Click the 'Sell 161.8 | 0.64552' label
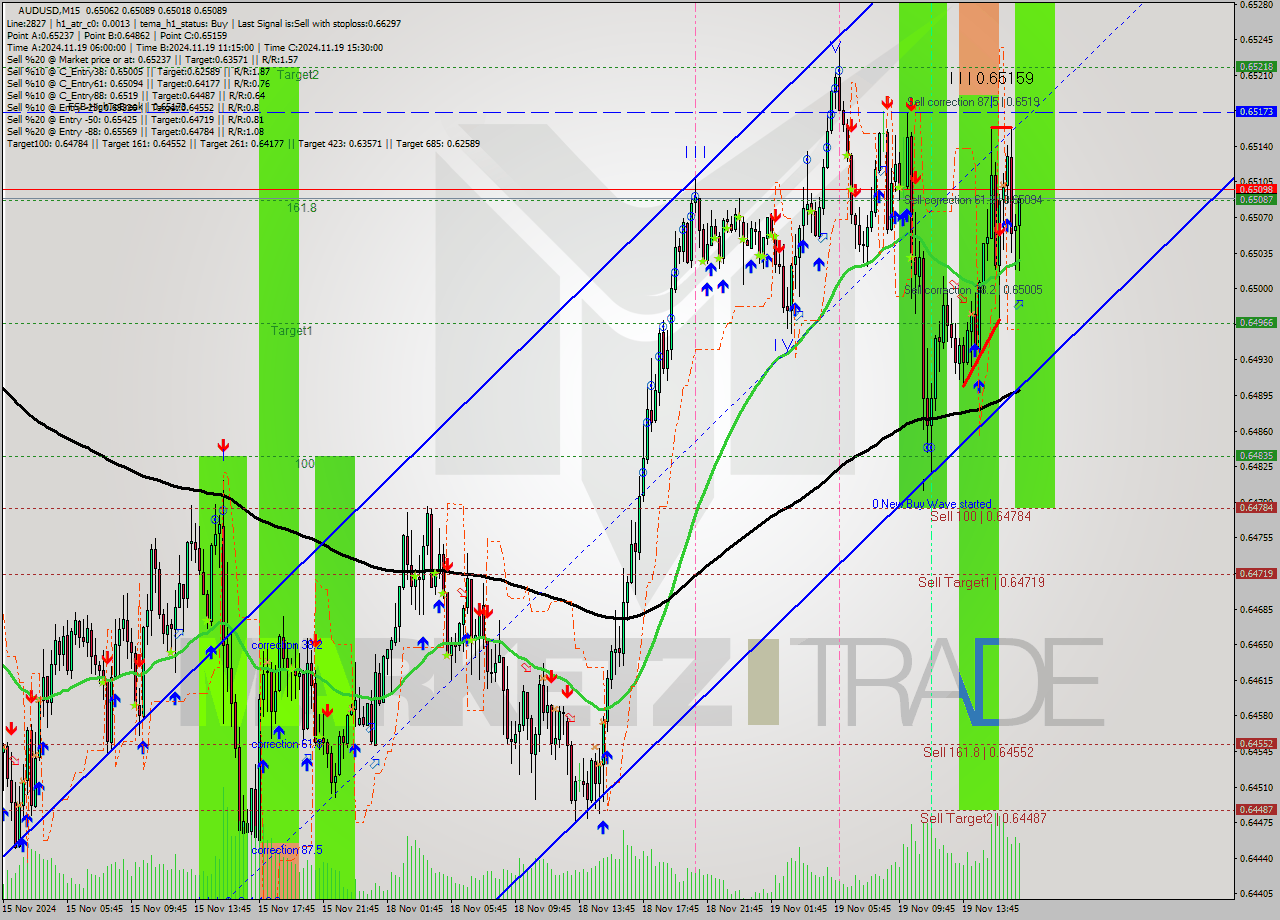This screenshot has width=1280, height=920. (978, 752)
